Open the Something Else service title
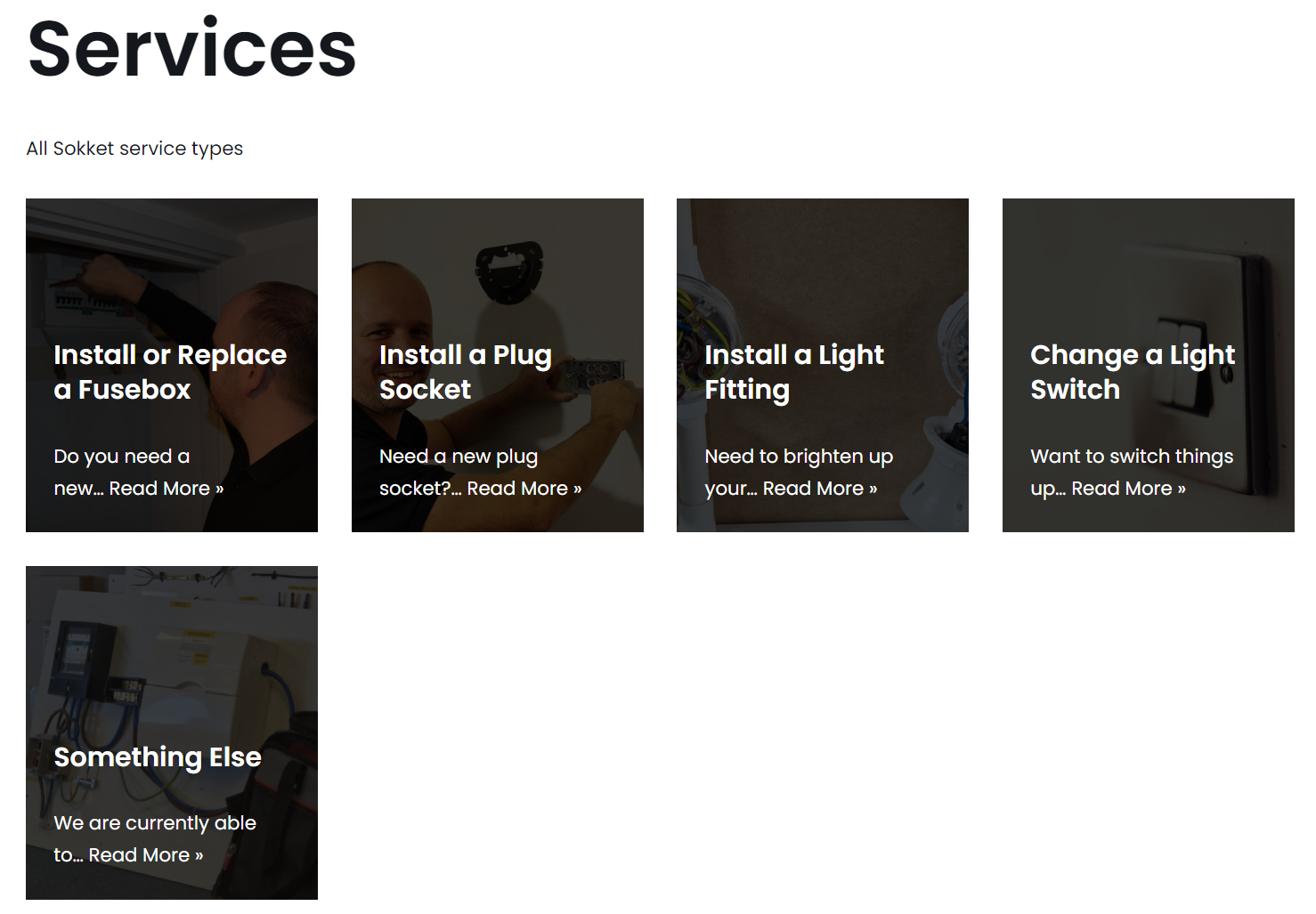 (158, 757)
